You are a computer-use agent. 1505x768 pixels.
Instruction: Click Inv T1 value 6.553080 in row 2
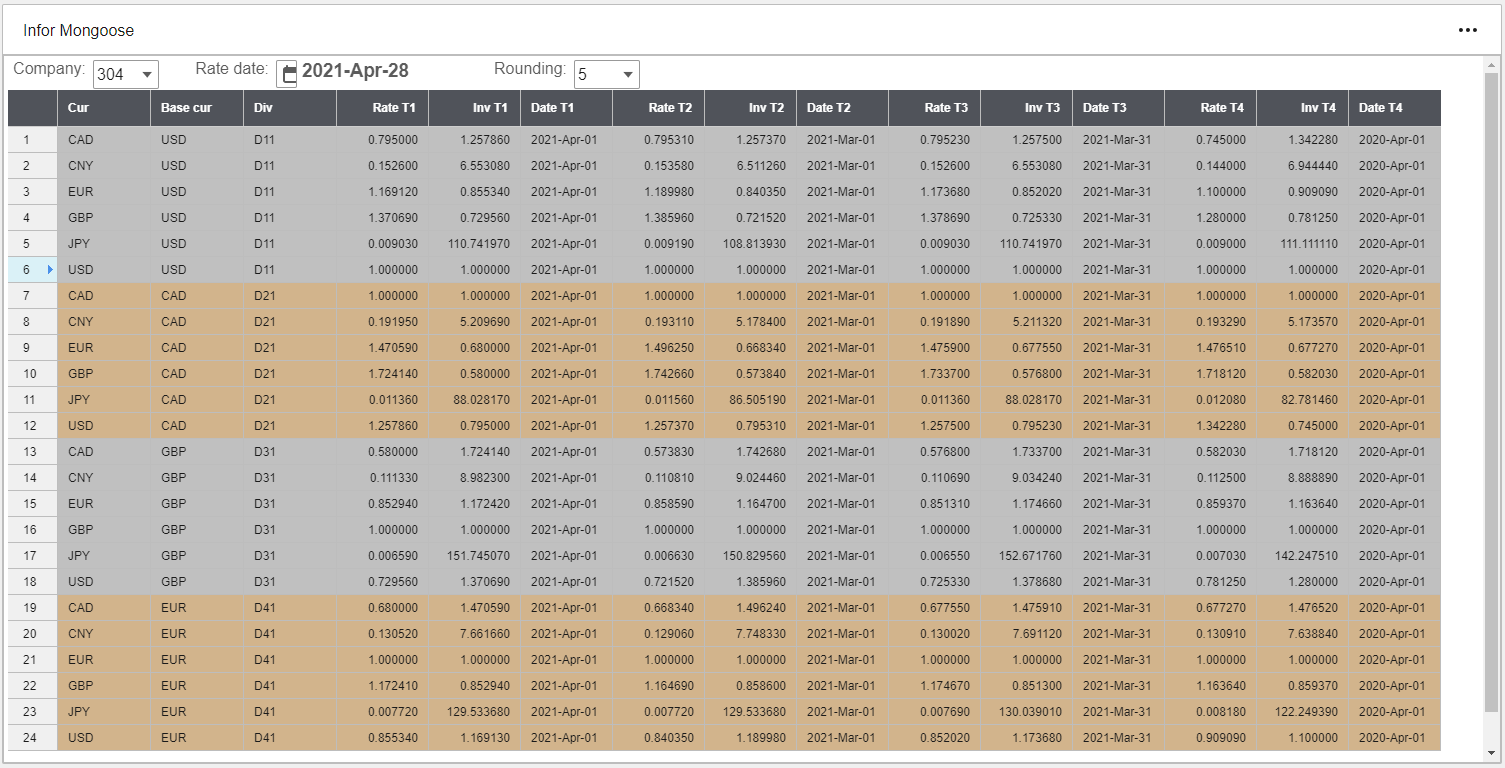click(x=475, y=165)
